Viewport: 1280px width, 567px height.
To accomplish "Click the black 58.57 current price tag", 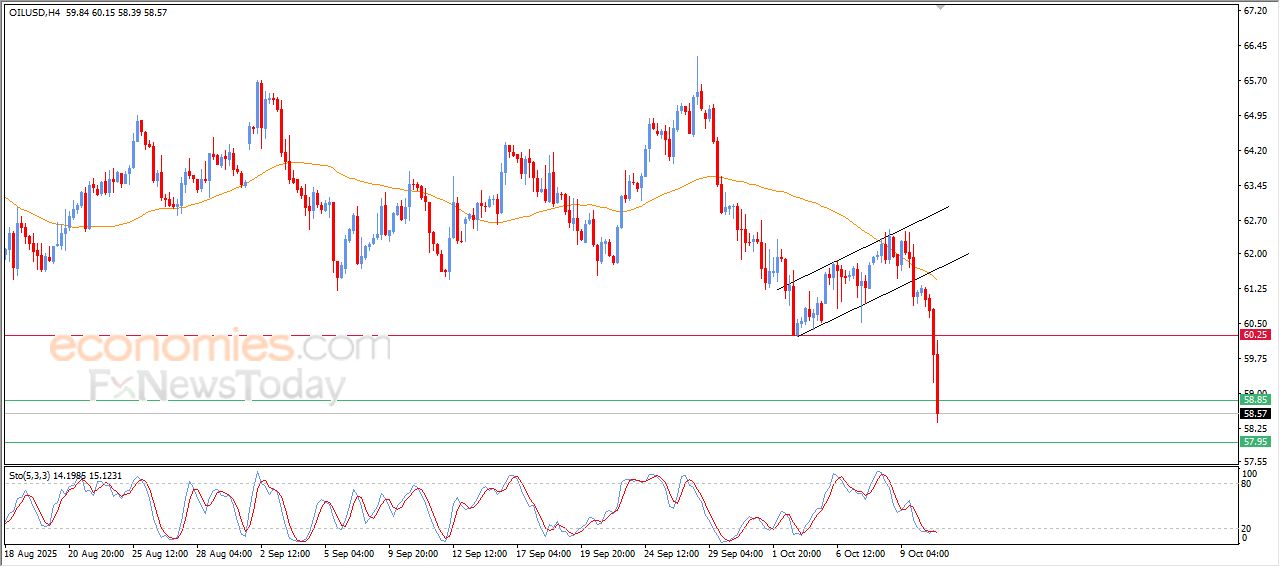I will click(1255, 413).
